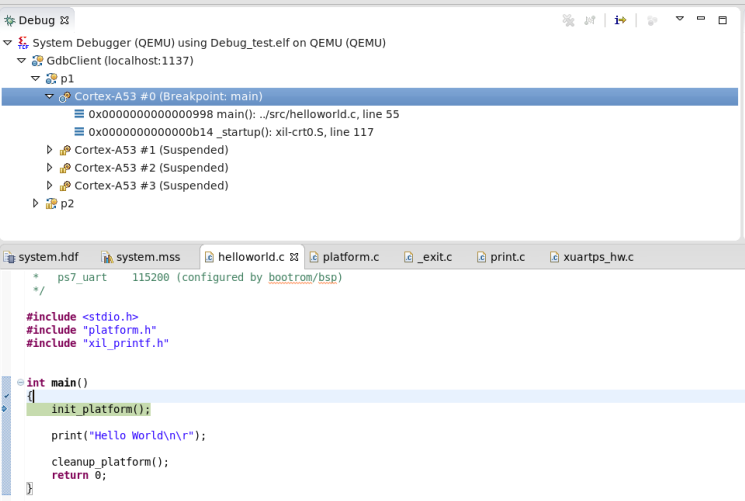Expand the Cortex-A53 #3 (Suspended) node

point(49,185)
